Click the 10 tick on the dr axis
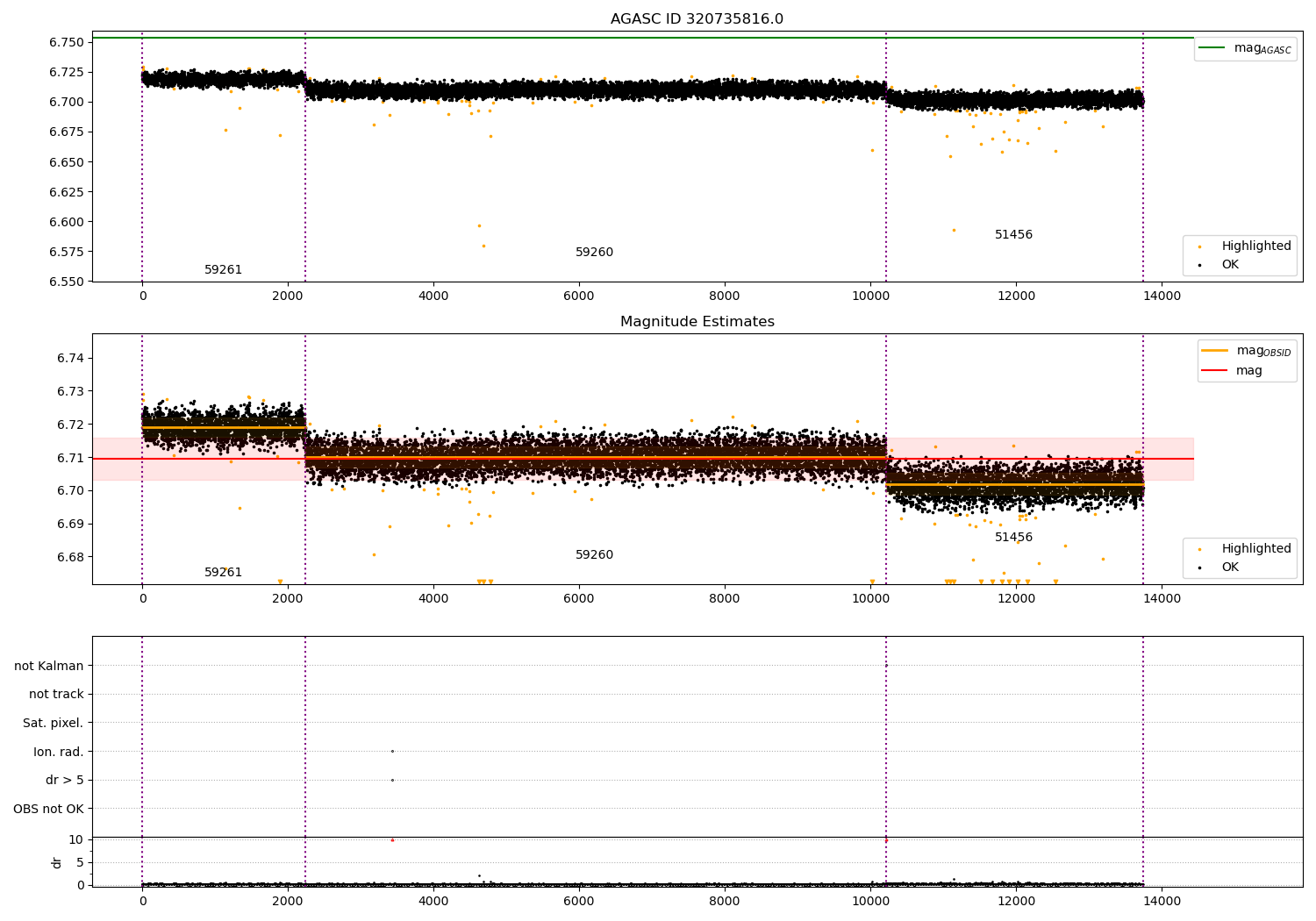 pyautogui.click(x=76, y=839)
